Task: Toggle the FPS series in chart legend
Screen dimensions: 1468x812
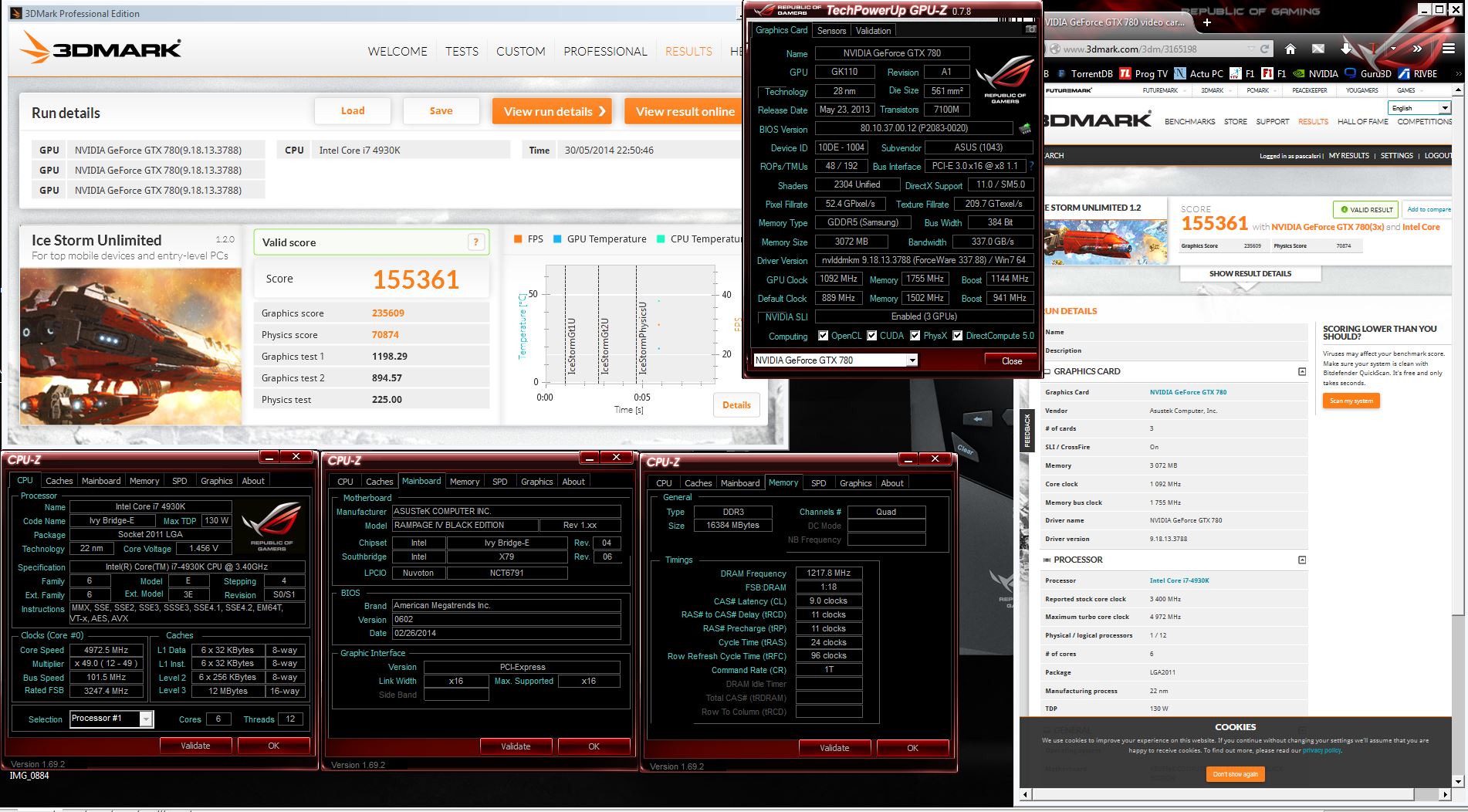Action: coord(529,239)
